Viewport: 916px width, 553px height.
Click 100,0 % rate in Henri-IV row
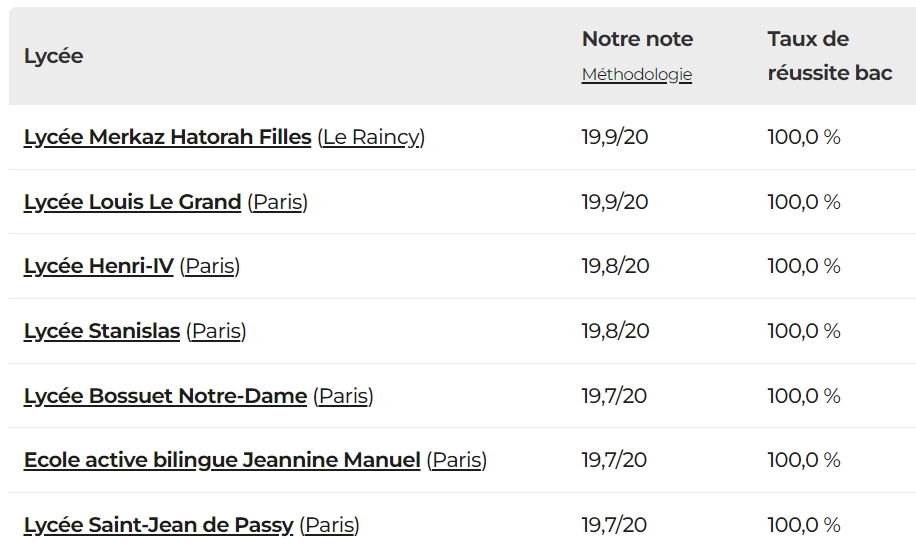[x=803, y=266]
